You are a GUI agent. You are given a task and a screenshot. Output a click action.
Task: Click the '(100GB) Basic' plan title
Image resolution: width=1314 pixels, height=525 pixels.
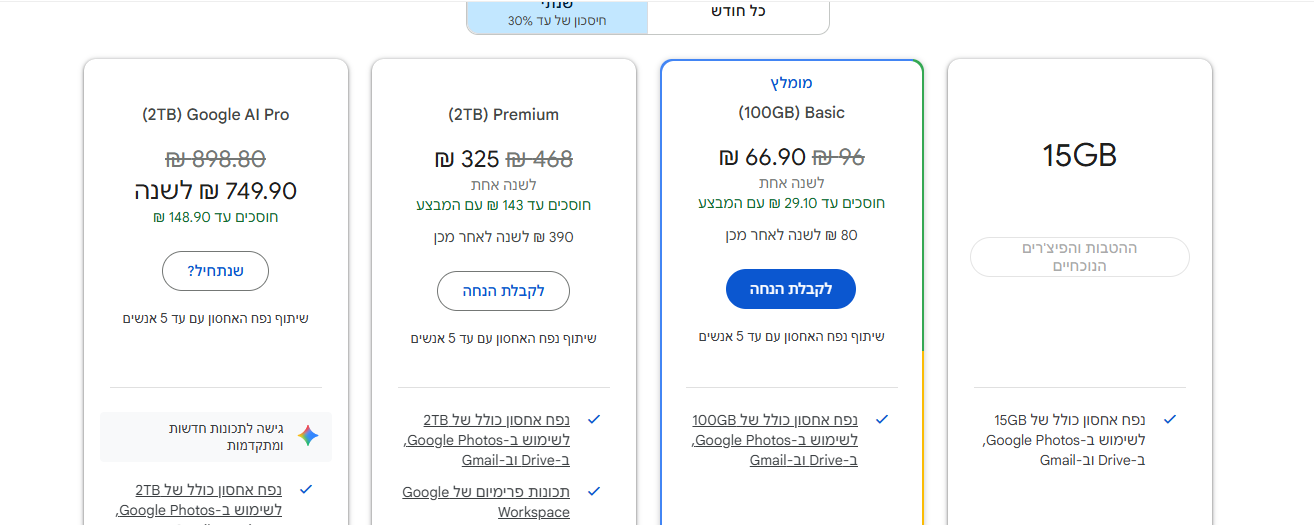click(x=791, y=112)
